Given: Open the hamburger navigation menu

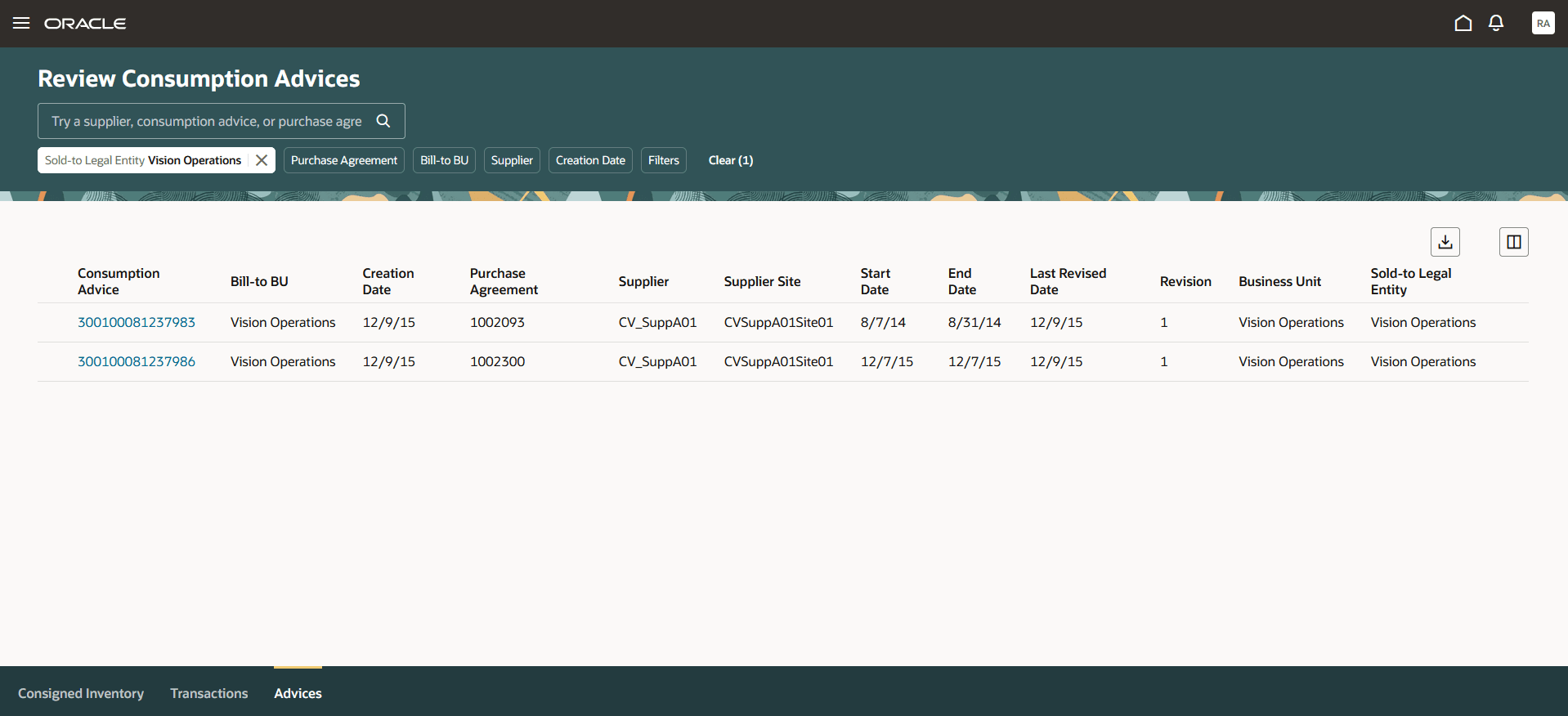Looking at the screenshot, I should coord(21,23).
